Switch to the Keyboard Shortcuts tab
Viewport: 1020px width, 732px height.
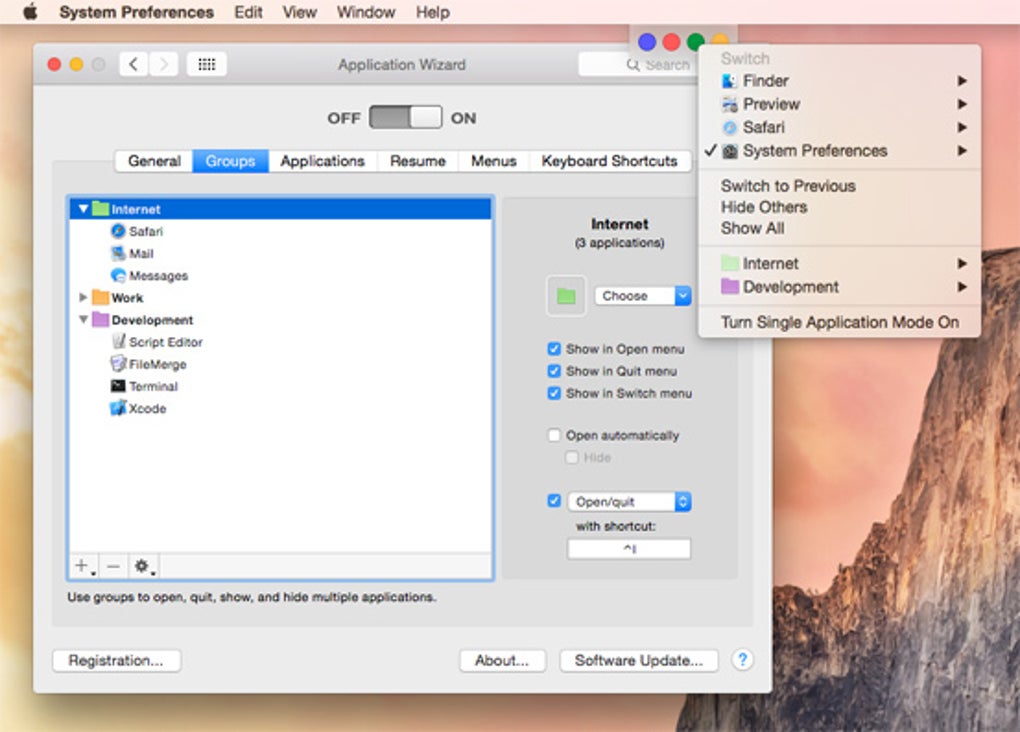[x=610, y=161]
